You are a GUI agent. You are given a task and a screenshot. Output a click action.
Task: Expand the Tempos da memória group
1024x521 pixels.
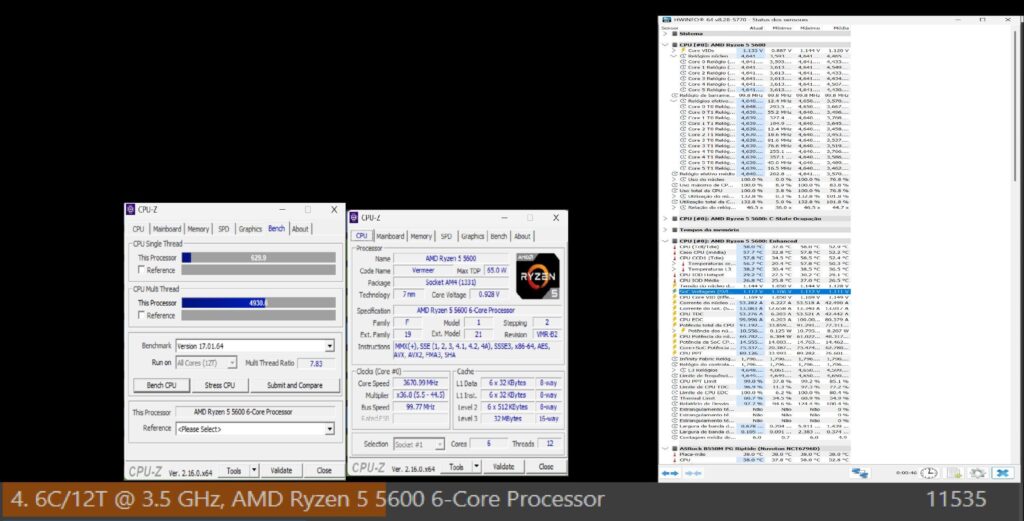tap(665, 230)
